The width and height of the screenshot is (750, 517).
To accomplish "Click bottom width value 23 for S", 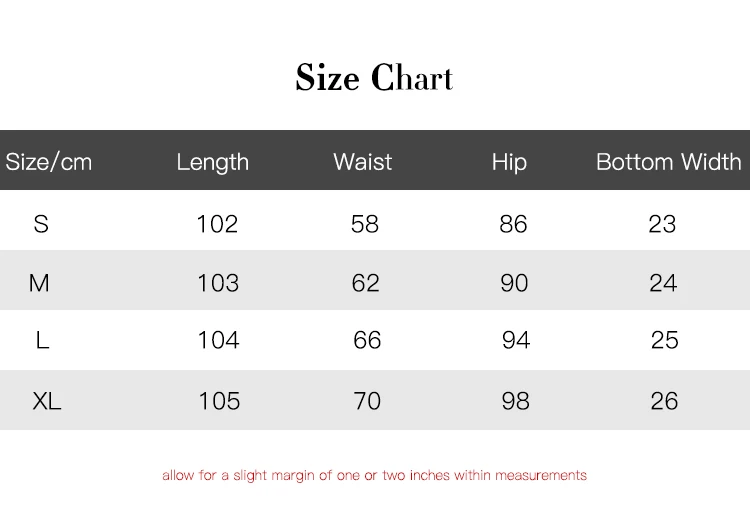I will click(x=662, y=224).
